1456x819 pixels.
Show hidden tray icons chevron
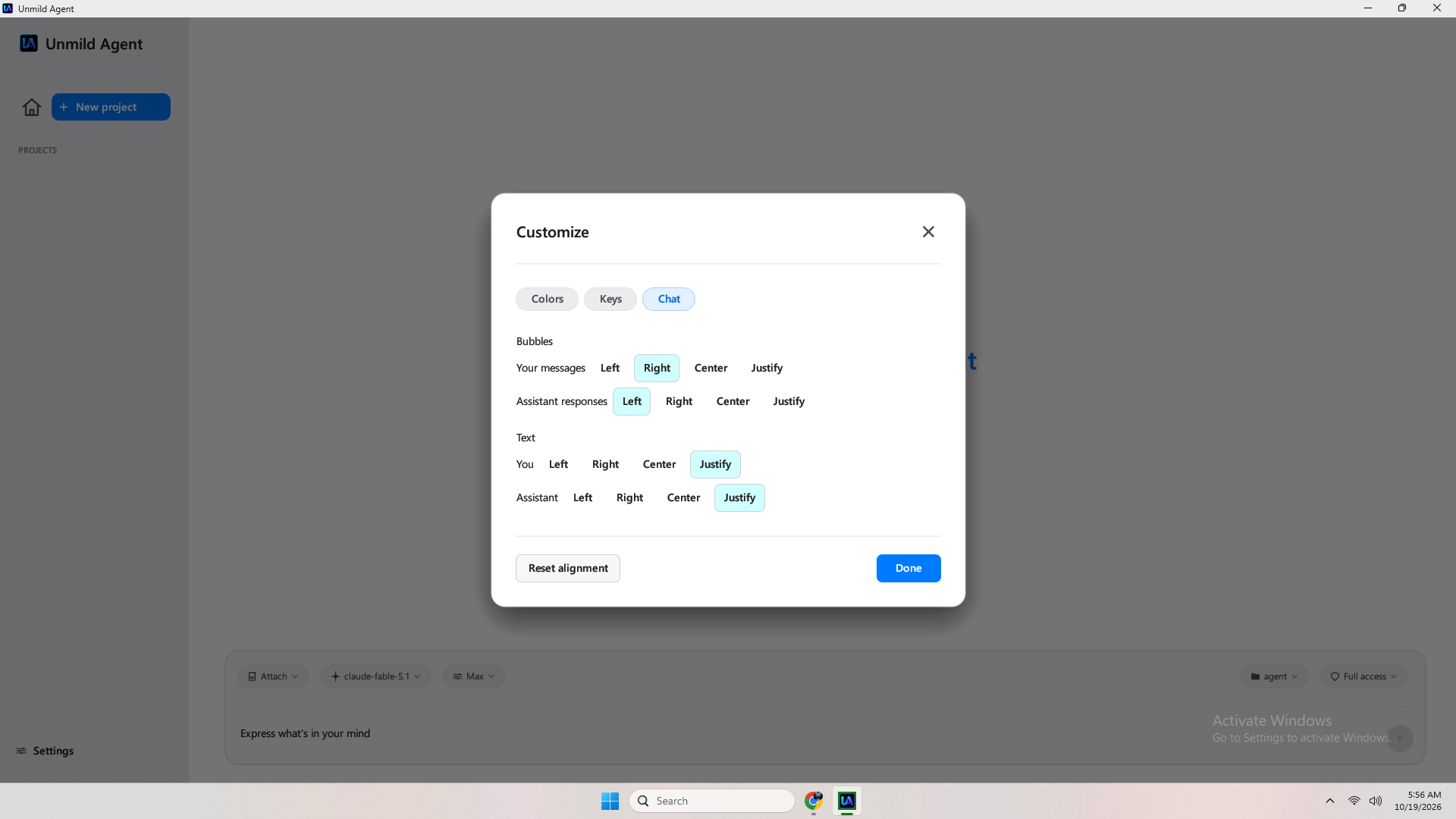(x=1330, y=801)
